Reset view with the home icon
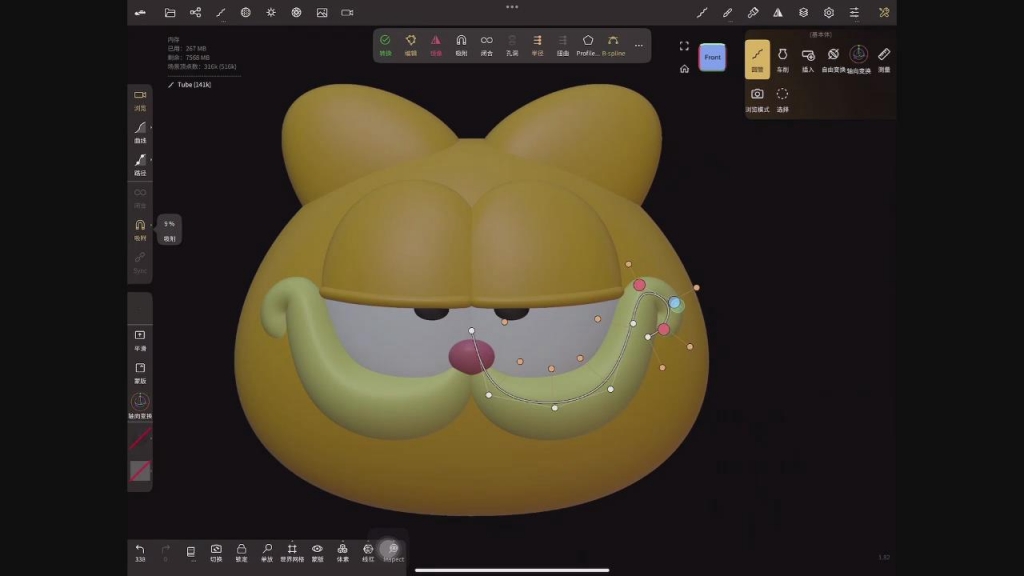The width and height of the screenshot is (1024, 576). pyautogui.click(x=684, y=69)
